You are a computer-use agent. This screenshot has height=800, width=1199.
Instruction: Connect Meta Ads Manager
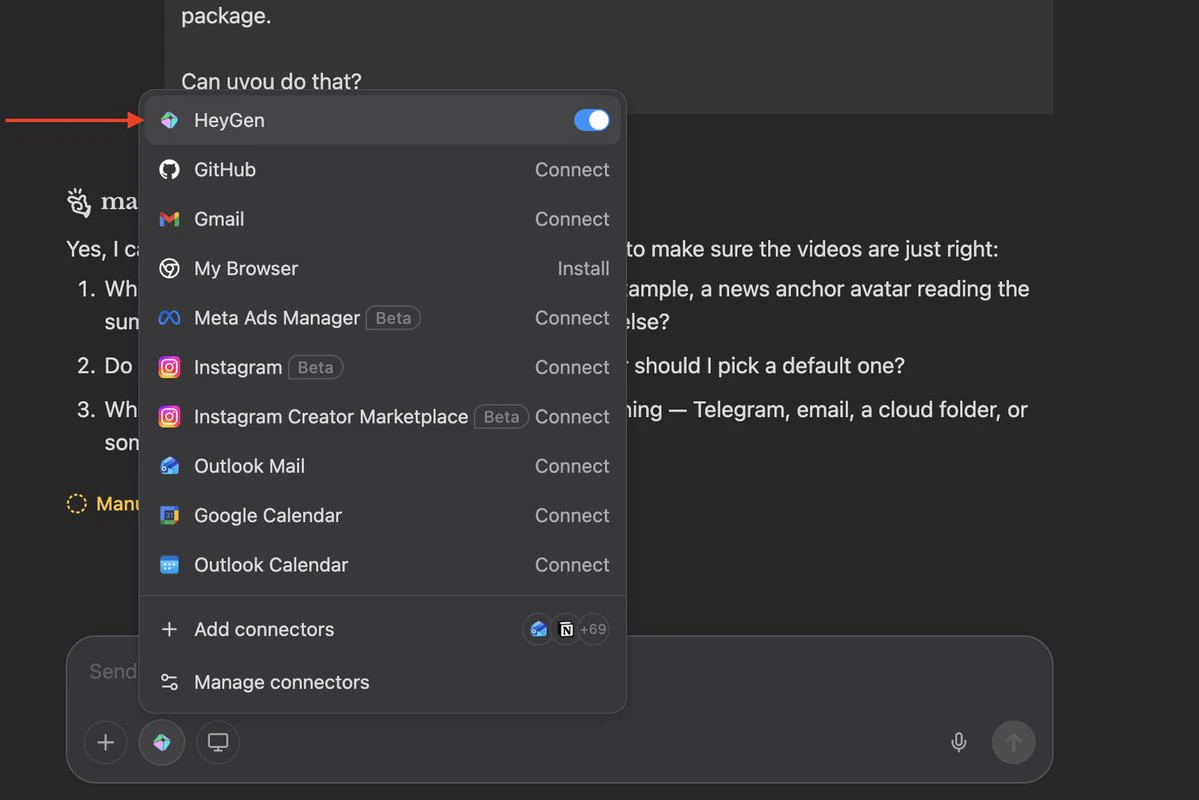coord(572,318)
